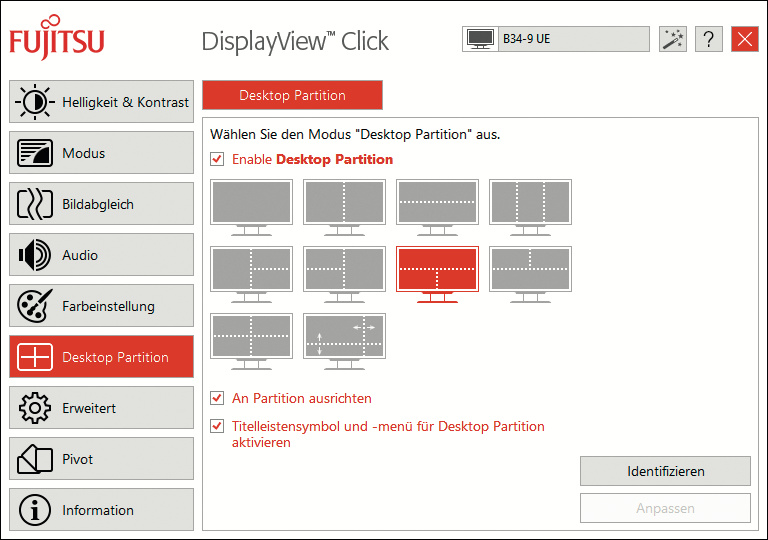Click the DisplayView Click title text
This screenshot has height=540, width=768.
295,41
